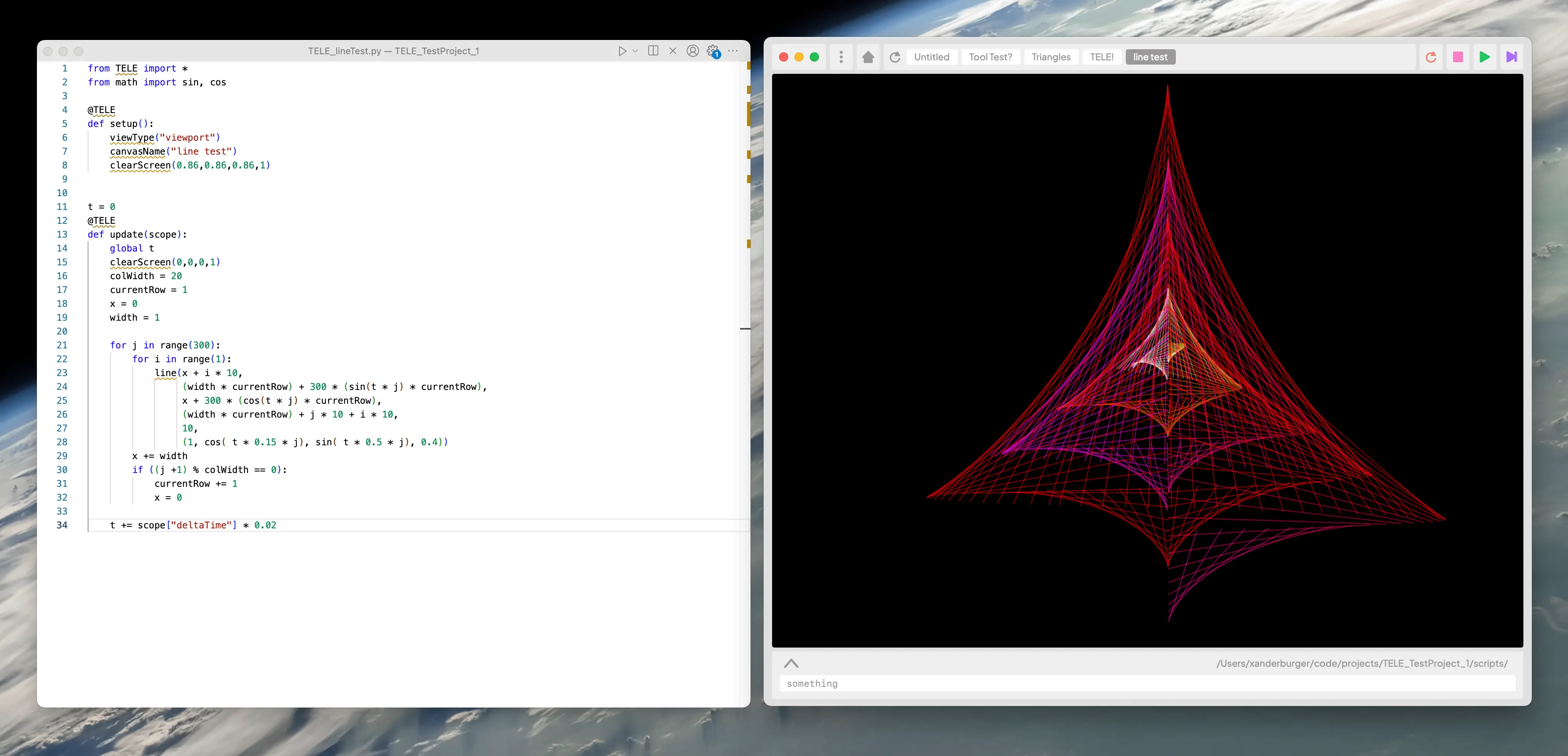Click '0.4' alpha value on line 28
The height and width of the screenshot is (756, 1568).
[x=429, y=442]
